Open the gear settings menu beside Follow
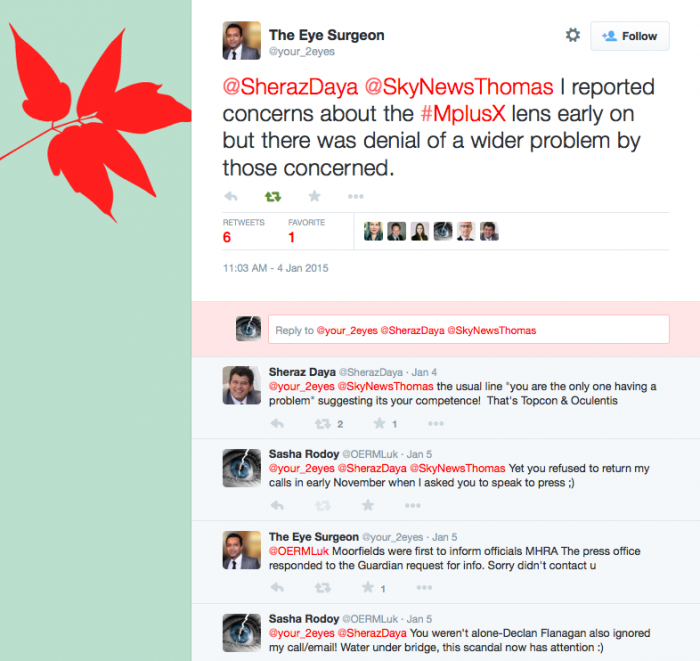 click(x=573, y=35)
